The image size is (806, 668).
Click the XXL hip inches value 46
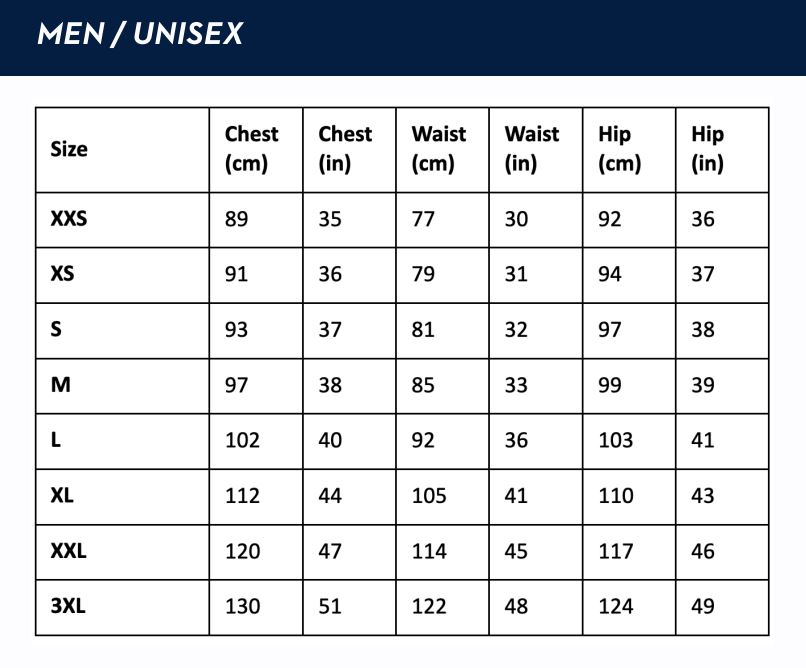703,551
